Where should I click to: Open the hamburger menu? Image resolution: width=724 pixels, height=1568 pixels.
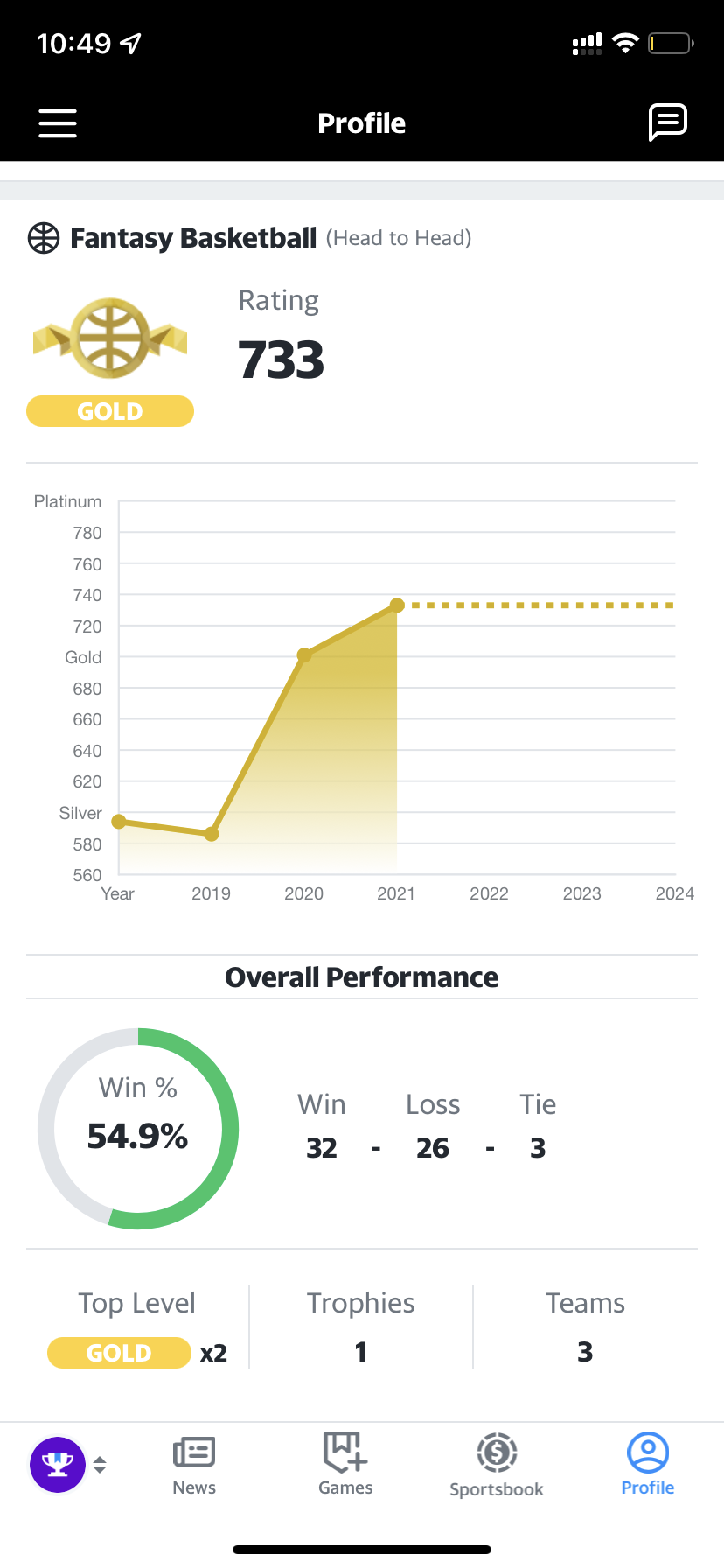tap(58, 123)
